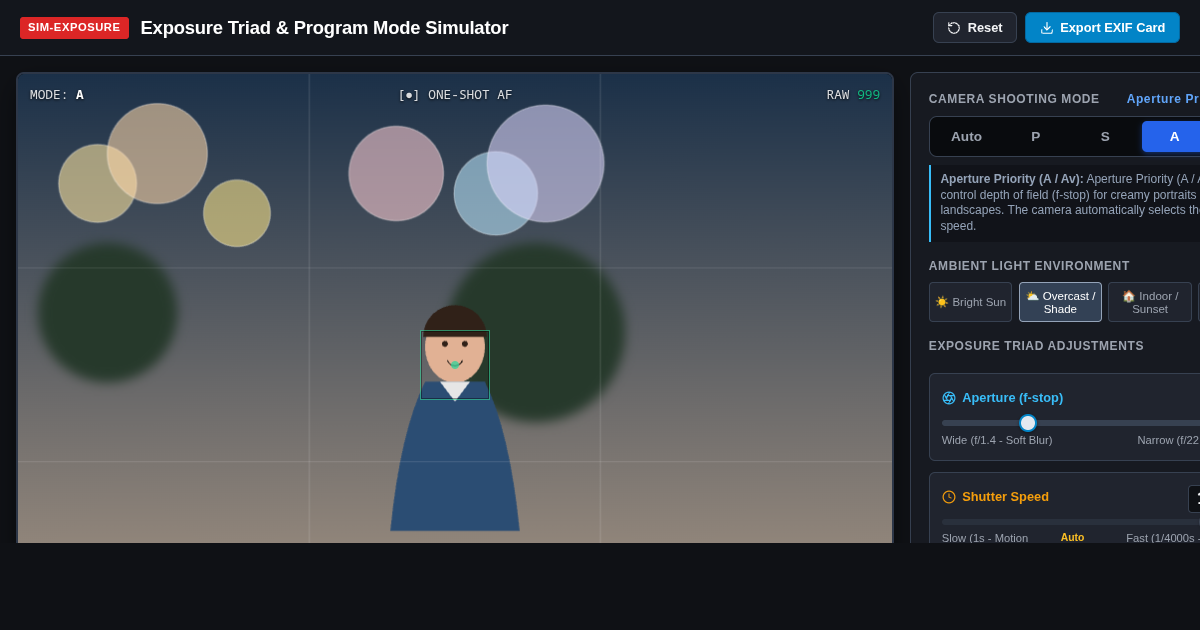Image resolution: width=1200 pixels, height=630 pixels.
Task: Click the SIM-EXPOSURE red badge
Action: [74, 28]
